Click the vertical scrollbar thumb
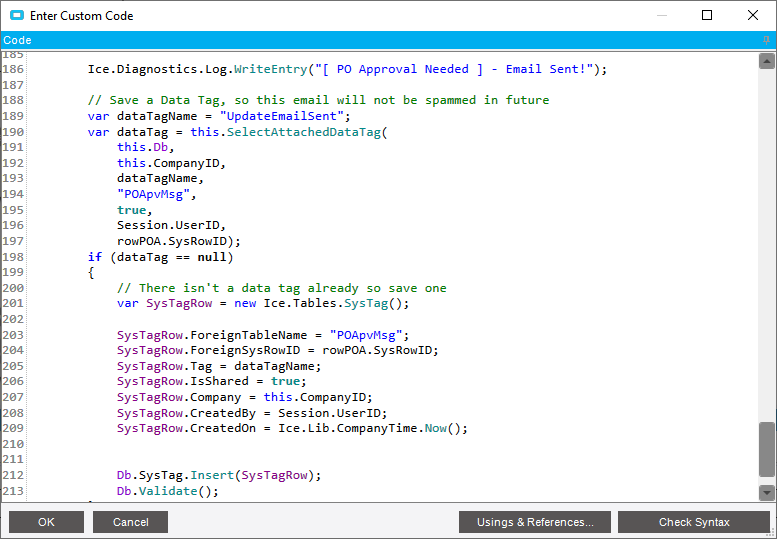The height and width of the screenshot is (539, 777). click(x=767, y=449)
